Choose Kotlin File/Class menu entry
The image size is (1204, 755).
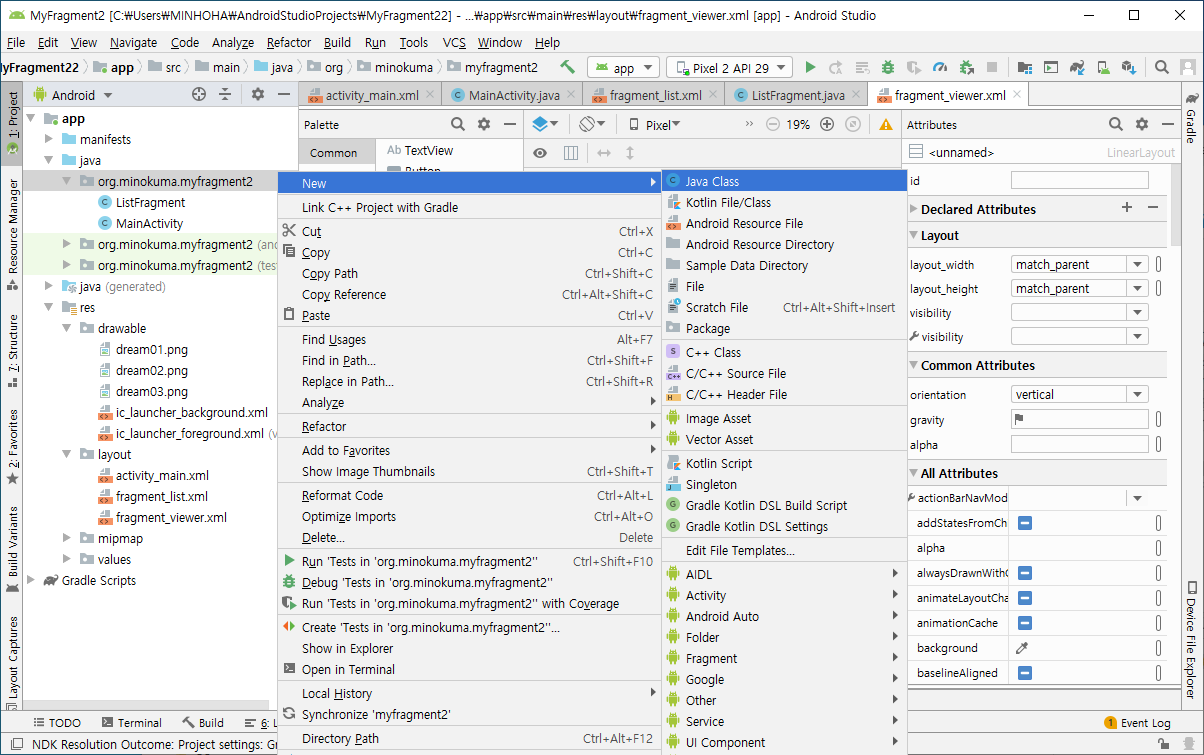click(784, 202)
